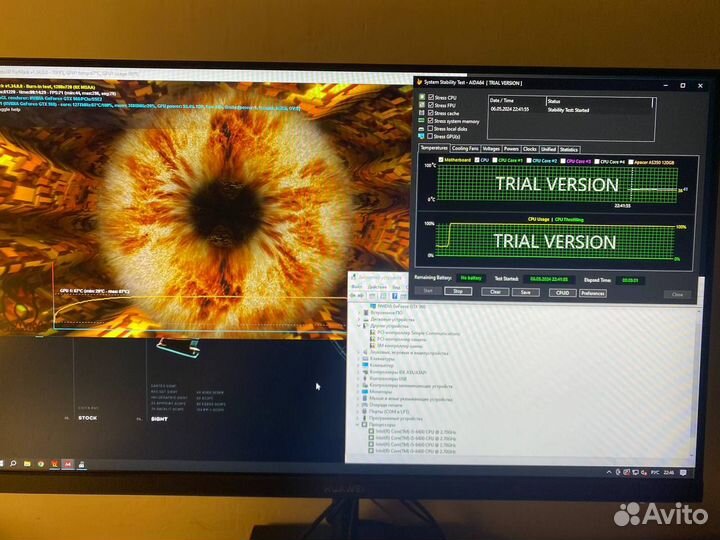
Task: Collapse the Другие устройства tree node
Action: 358,326
